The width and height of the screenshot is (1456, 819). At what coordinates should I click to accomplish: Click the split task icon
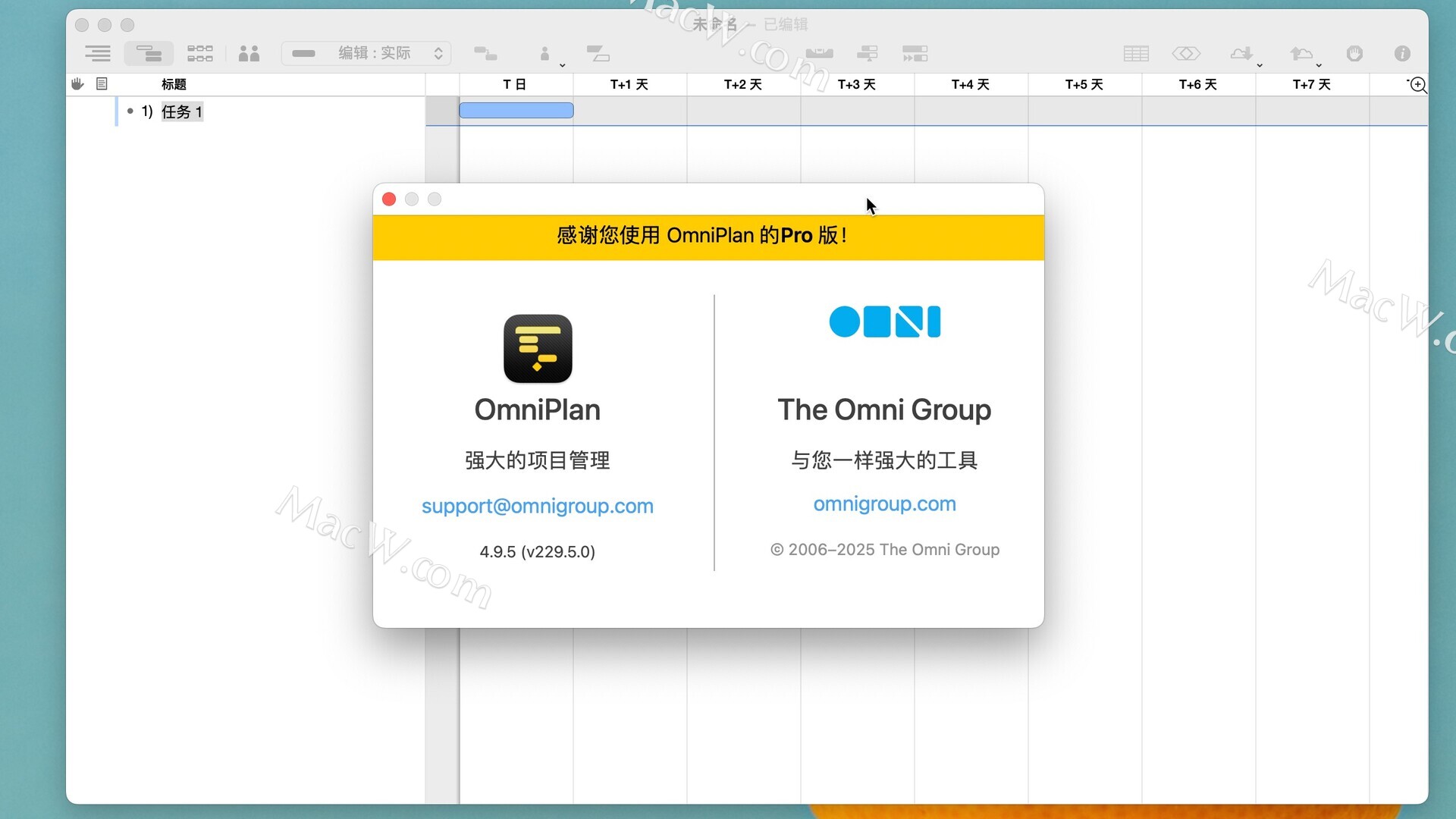pos(598,53)
